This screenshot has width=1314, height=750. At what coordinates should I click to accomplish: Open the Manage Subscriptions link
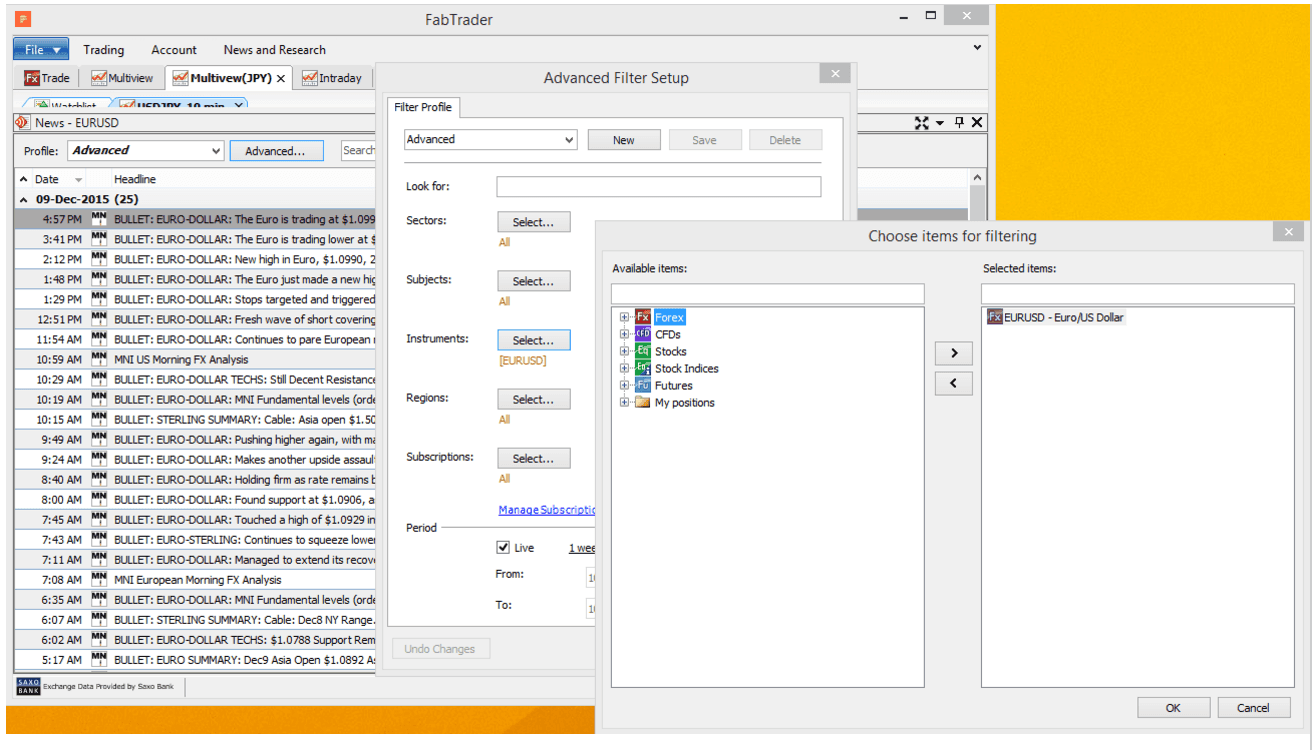pos(547,510)
